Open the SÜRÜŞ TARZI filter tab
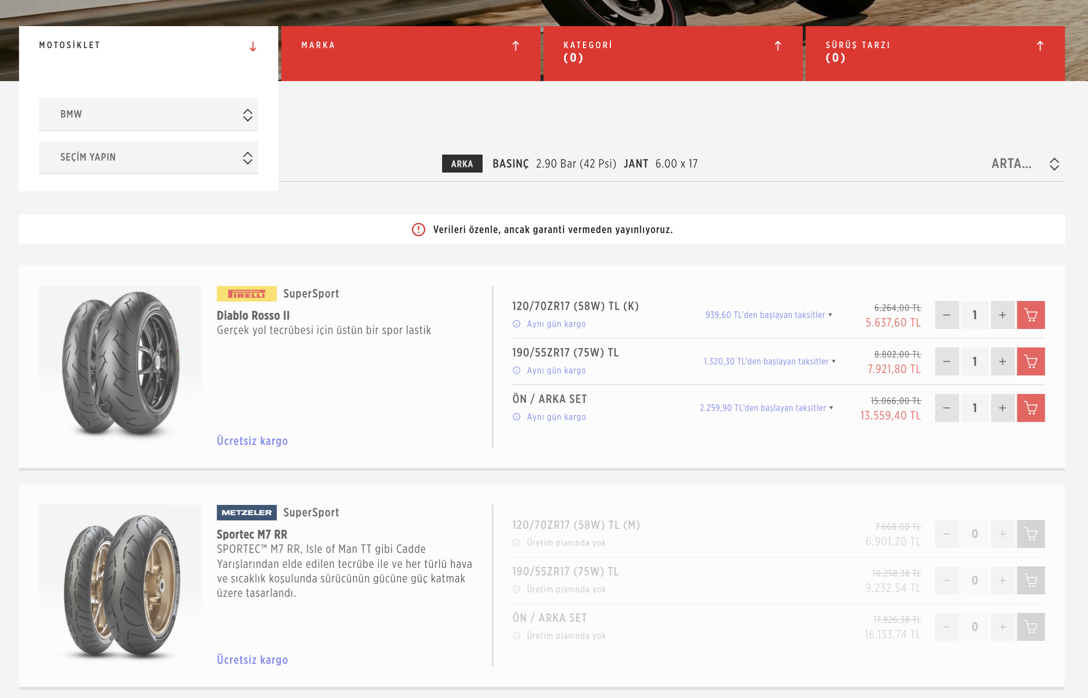 click(x=934, y=52)
